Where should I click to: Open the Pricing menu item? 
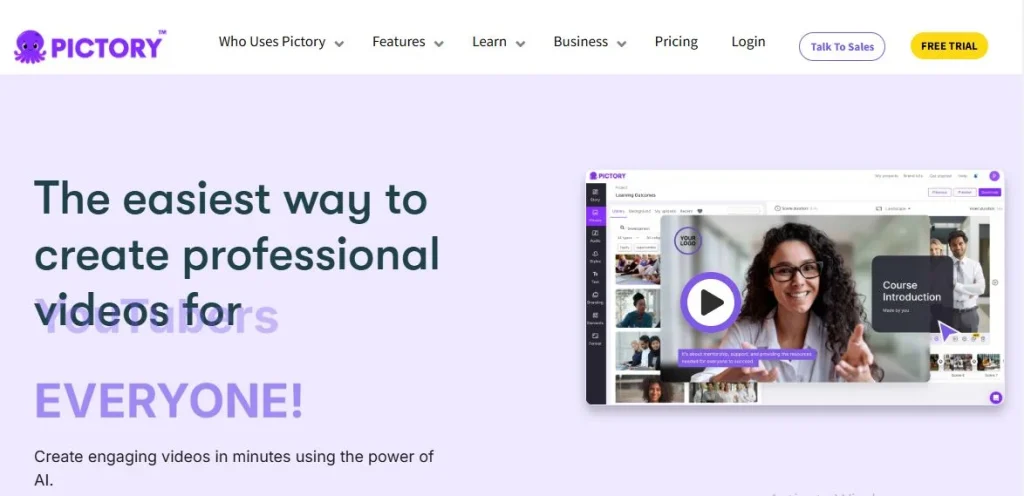676,42
